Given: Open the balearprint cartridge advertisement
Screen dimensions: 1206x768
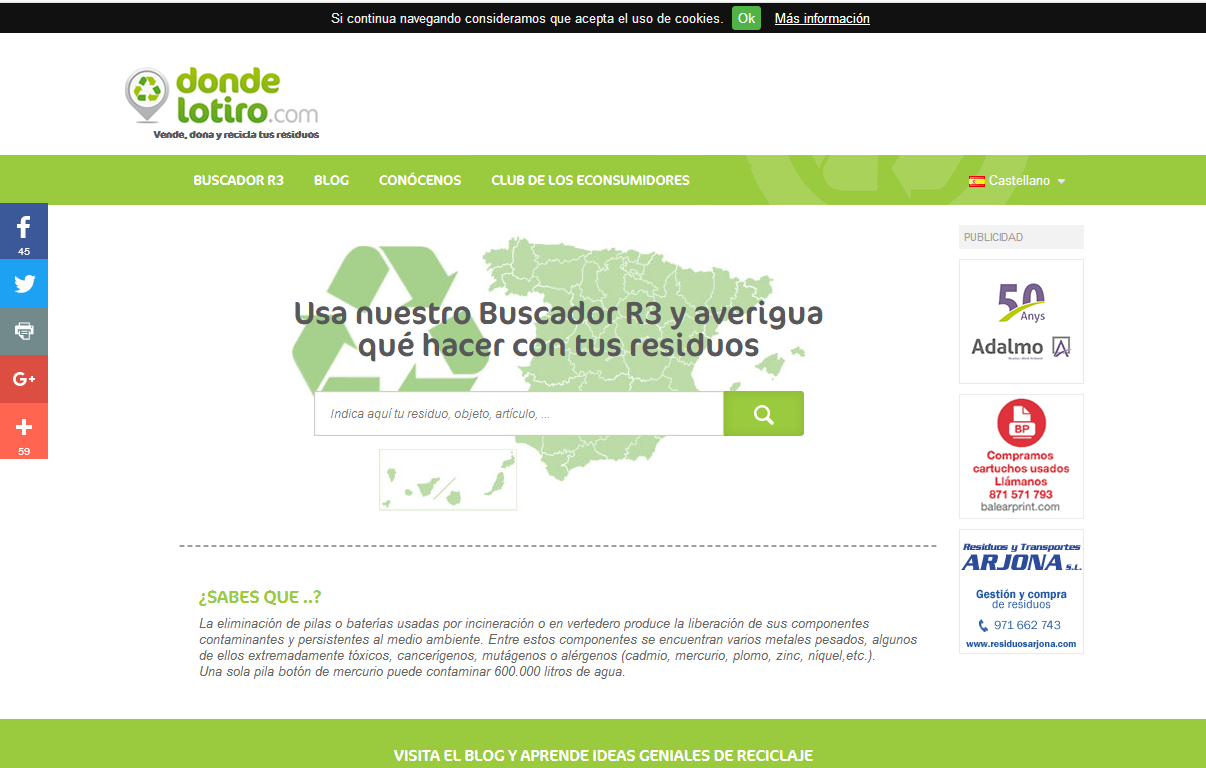Looking at the screenshot, I should pos(1021,456).
